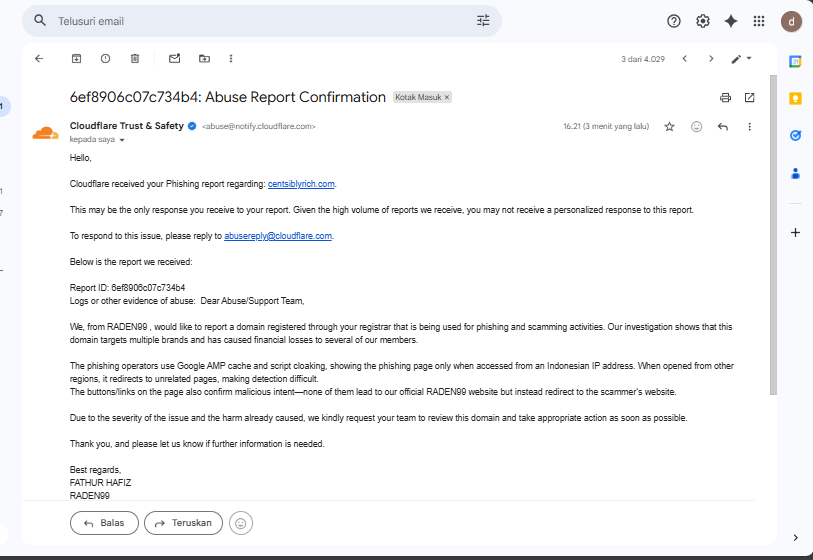Click 'Report ID: 6ef8906c07c734b4' text
The height and width of the screenshot is (560, 813).
128,288
